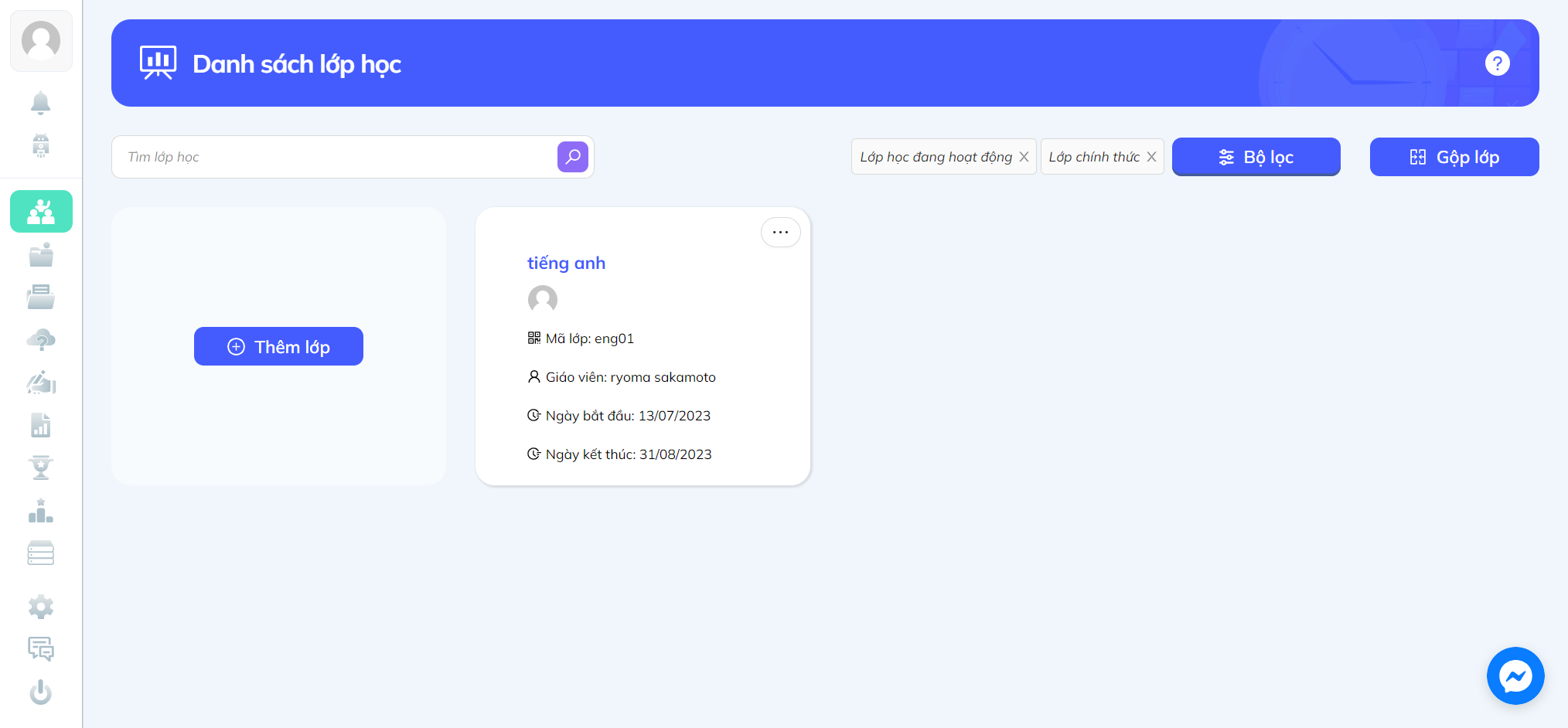
Task: Click the power logout sidebar icon
Action: (x=41, y=692)
